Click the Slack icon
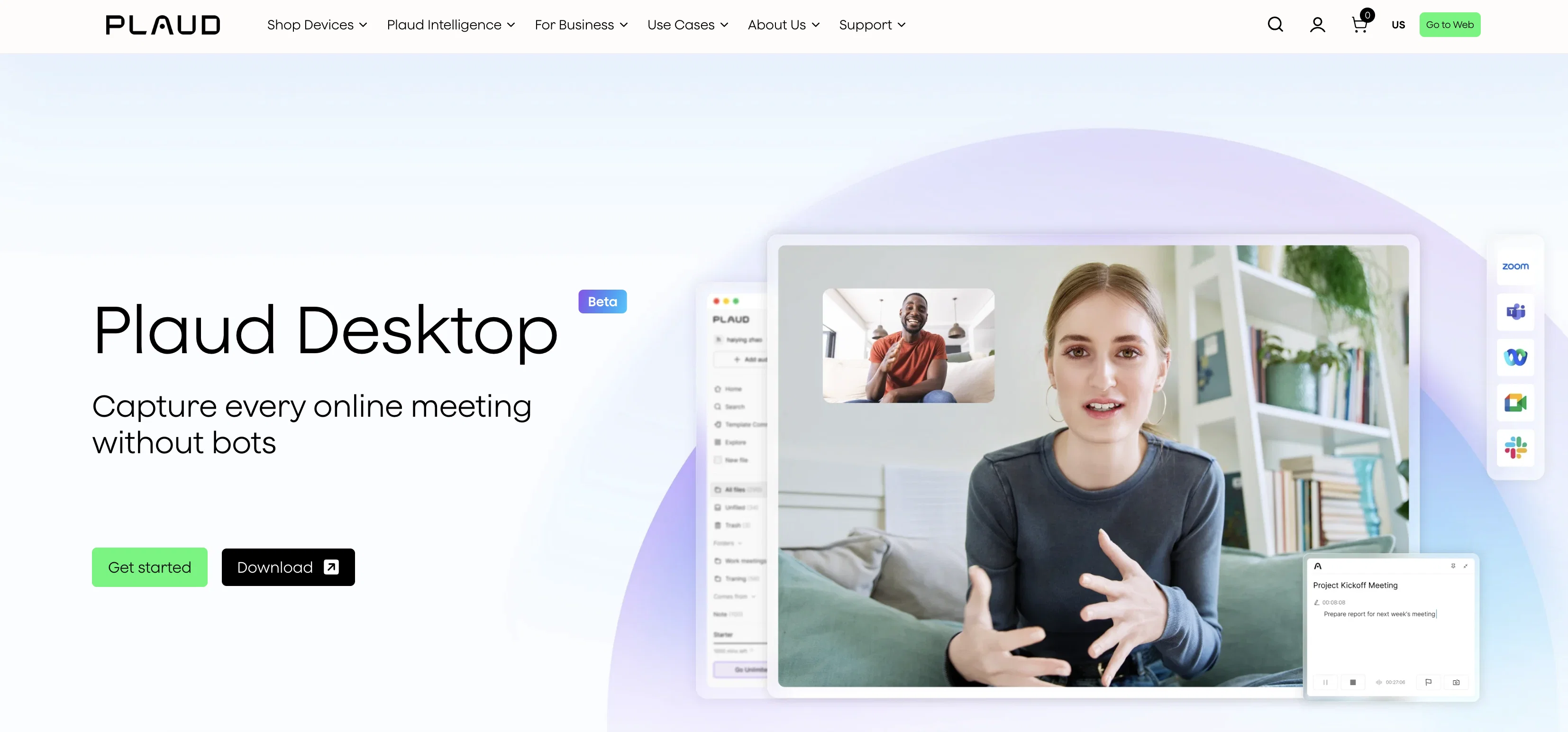This screenshot has width=1568, height=732. (x=1515, y=448)
